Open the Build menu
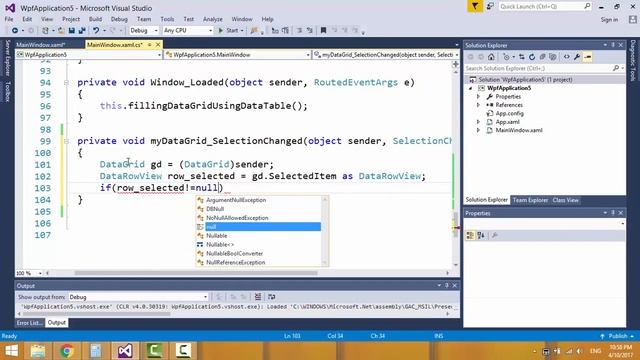 95,19
